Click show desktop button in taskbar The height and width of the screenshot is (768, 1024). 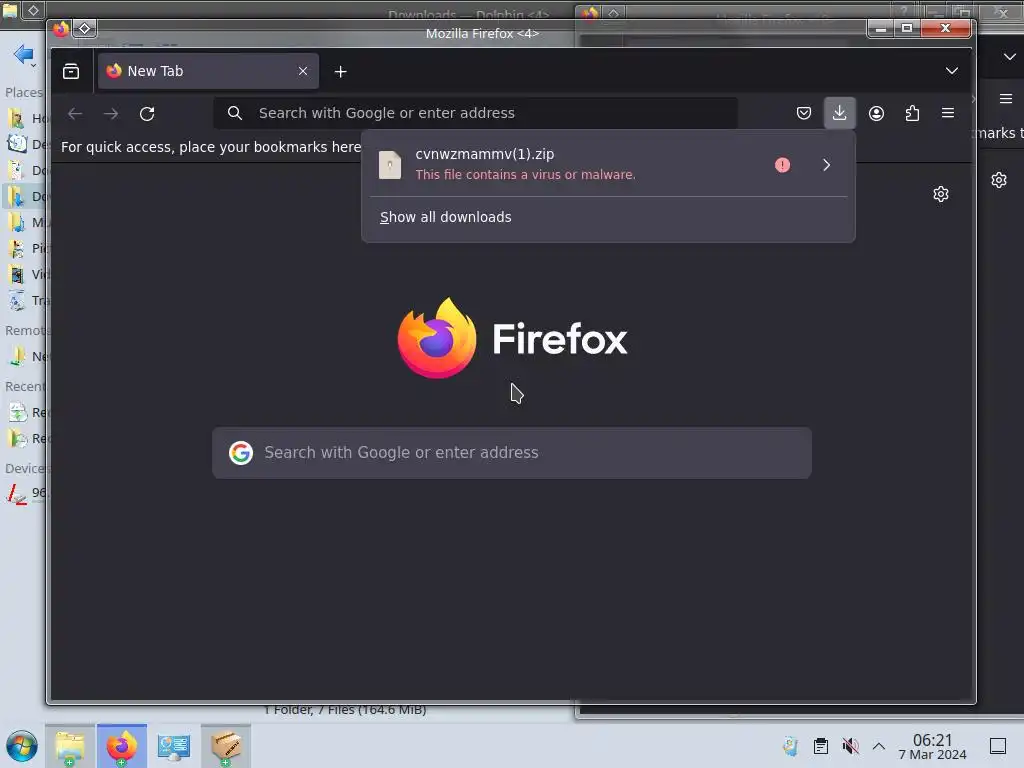(x=998, y=746)
